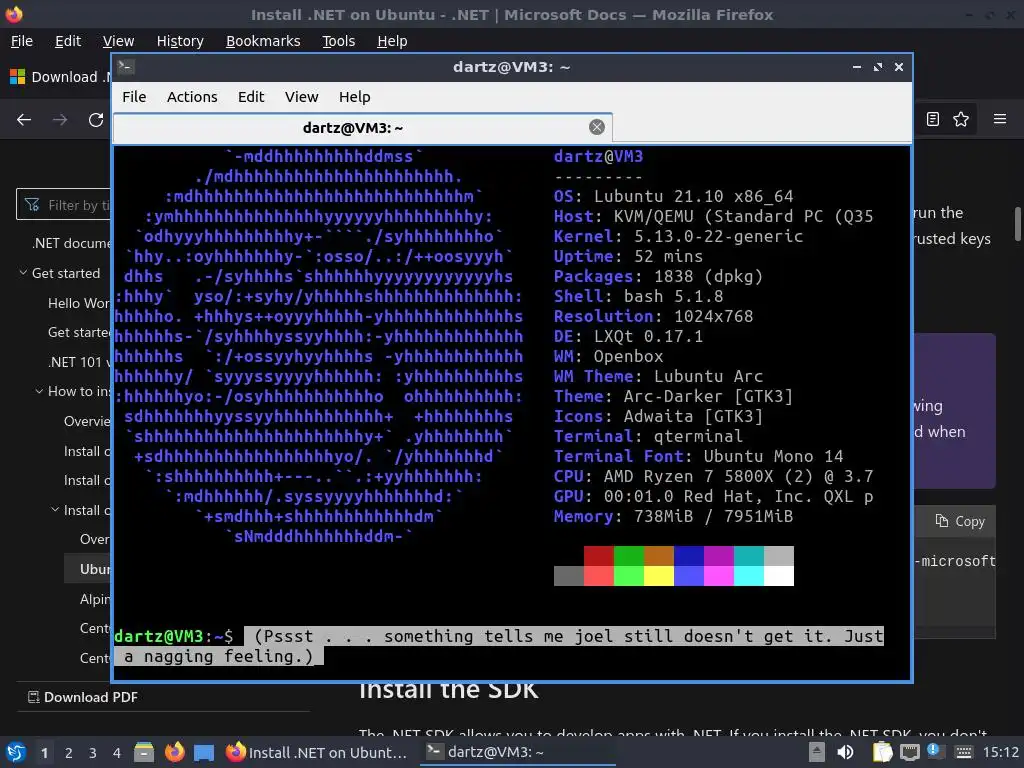1024x768 pixels.
Task: Open .NET 101 sidebar item
Action: pyautogui.click(x=78, y=362)
